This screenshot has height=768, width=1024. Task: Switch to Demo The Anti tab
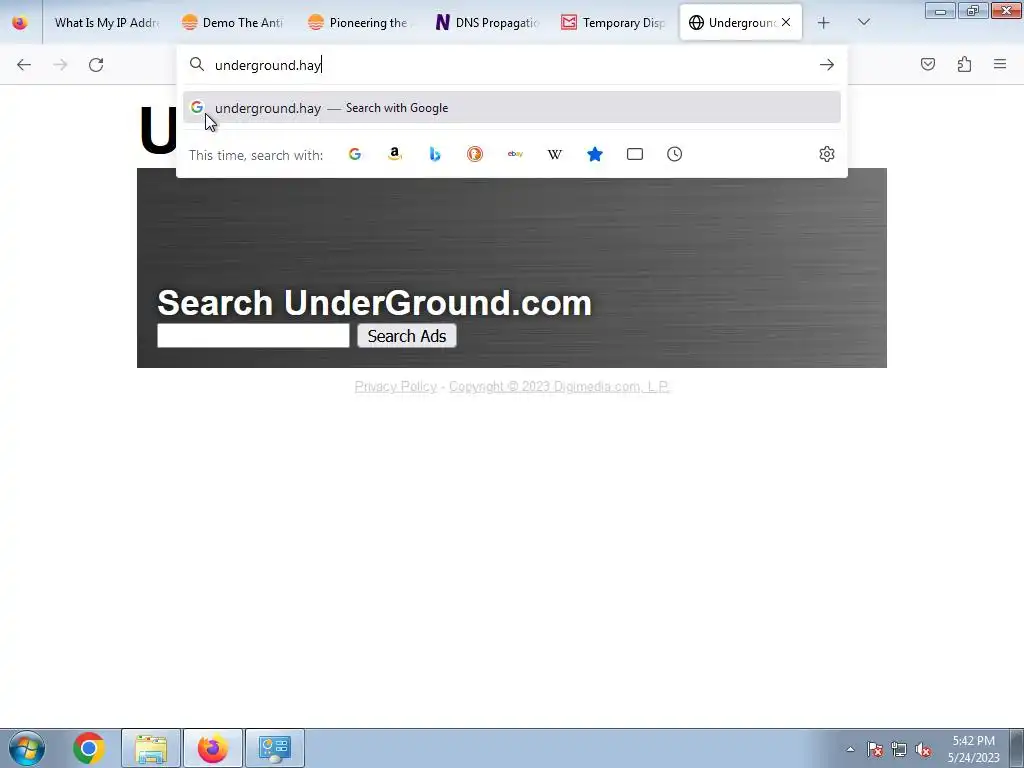pos(233,23)
